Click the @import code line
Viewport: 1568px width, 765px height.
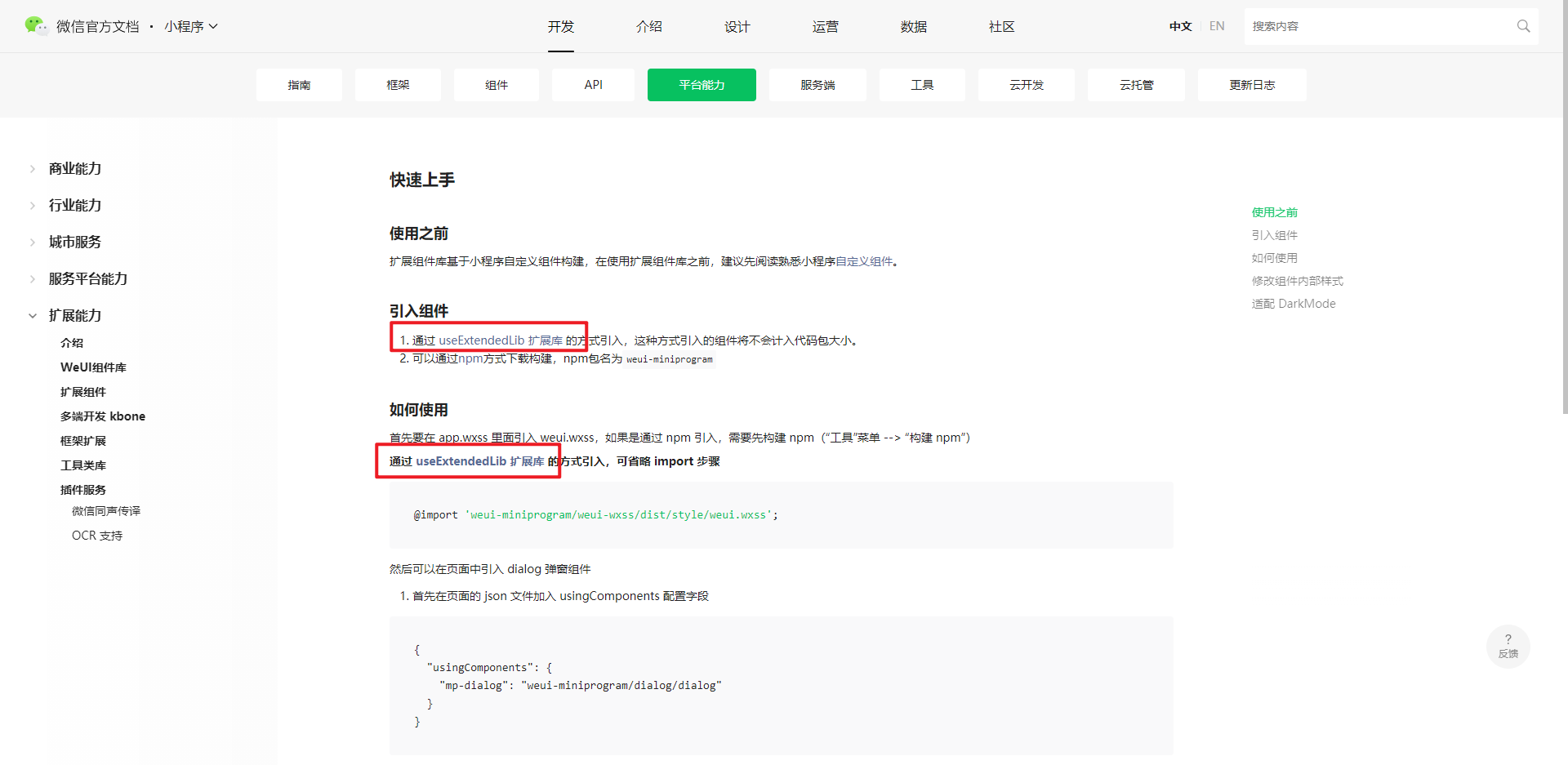(x=595, y=515)
